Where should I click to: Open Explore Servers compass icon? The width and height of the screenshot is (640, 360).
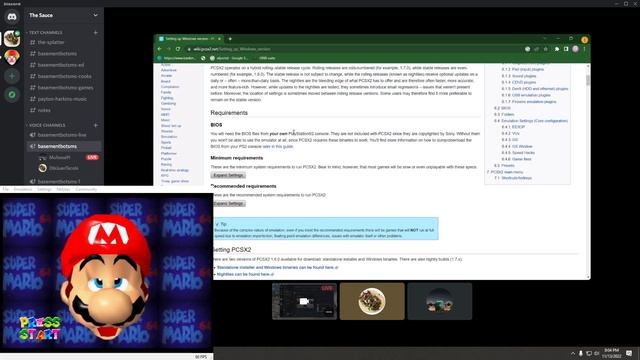tap(12, 95)
